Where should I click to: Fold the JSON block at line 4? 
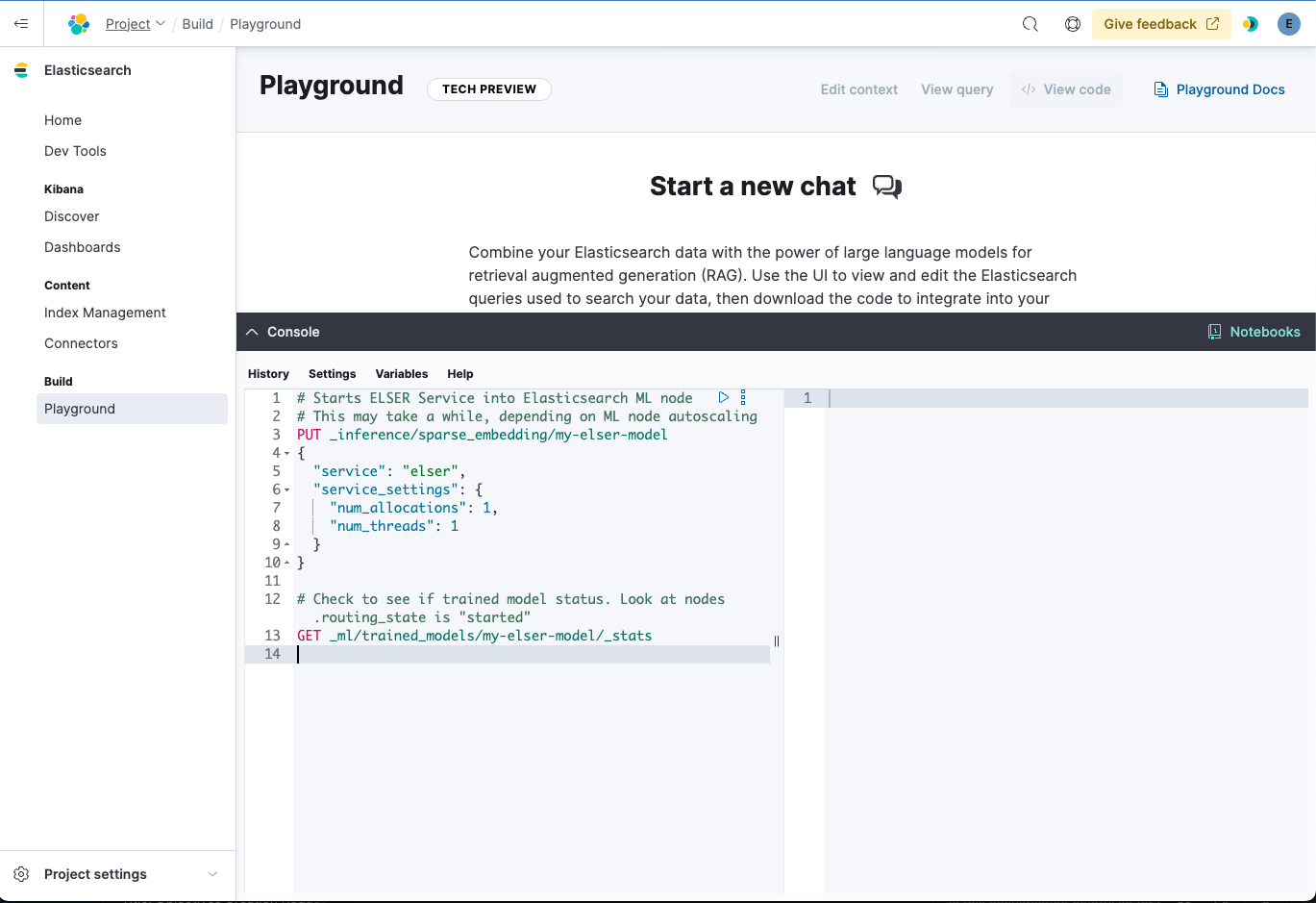tap(286, 453)
